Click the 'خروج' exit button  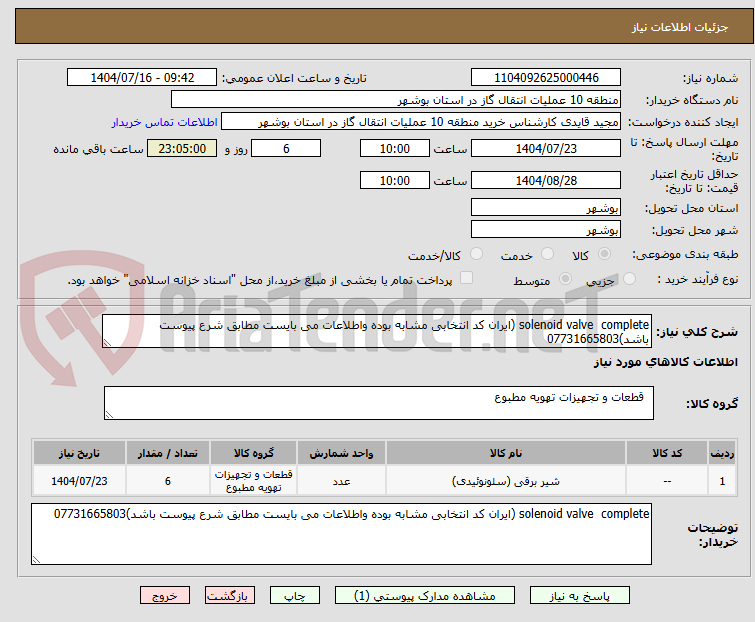(x=164, y=595)
